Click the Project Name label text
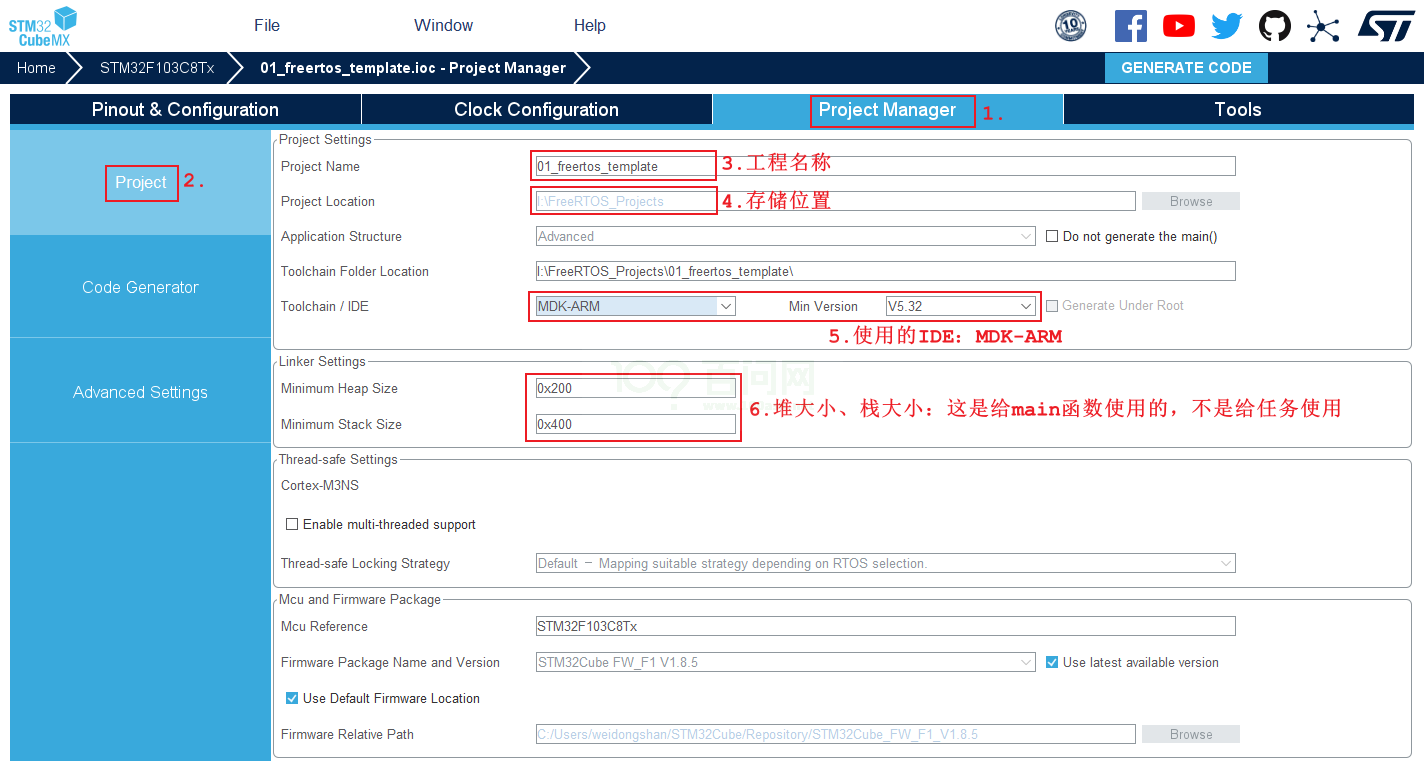 (320, 166)
